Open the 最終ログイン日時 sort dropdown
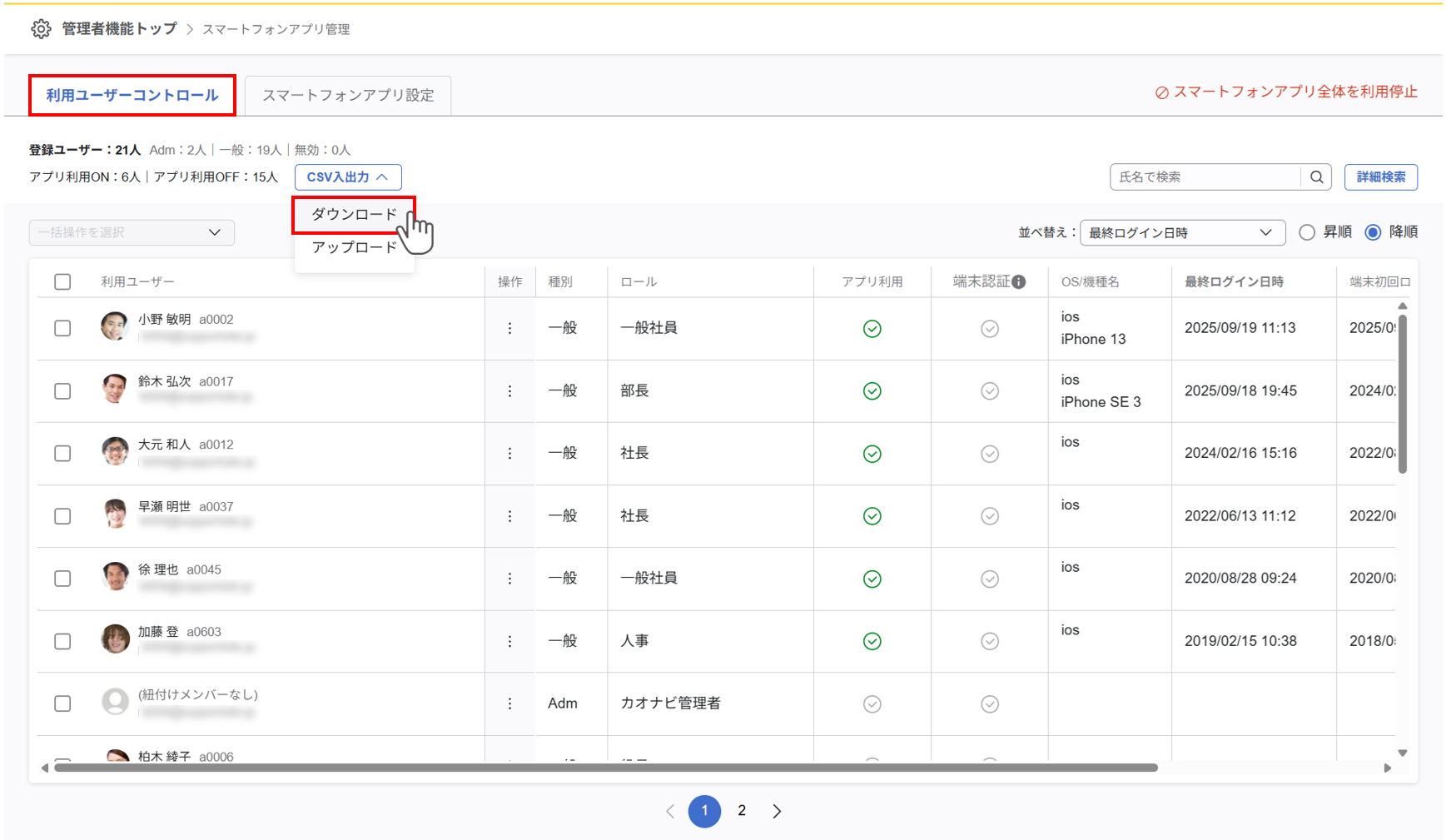The image size is (1446, 840). 1181,232
